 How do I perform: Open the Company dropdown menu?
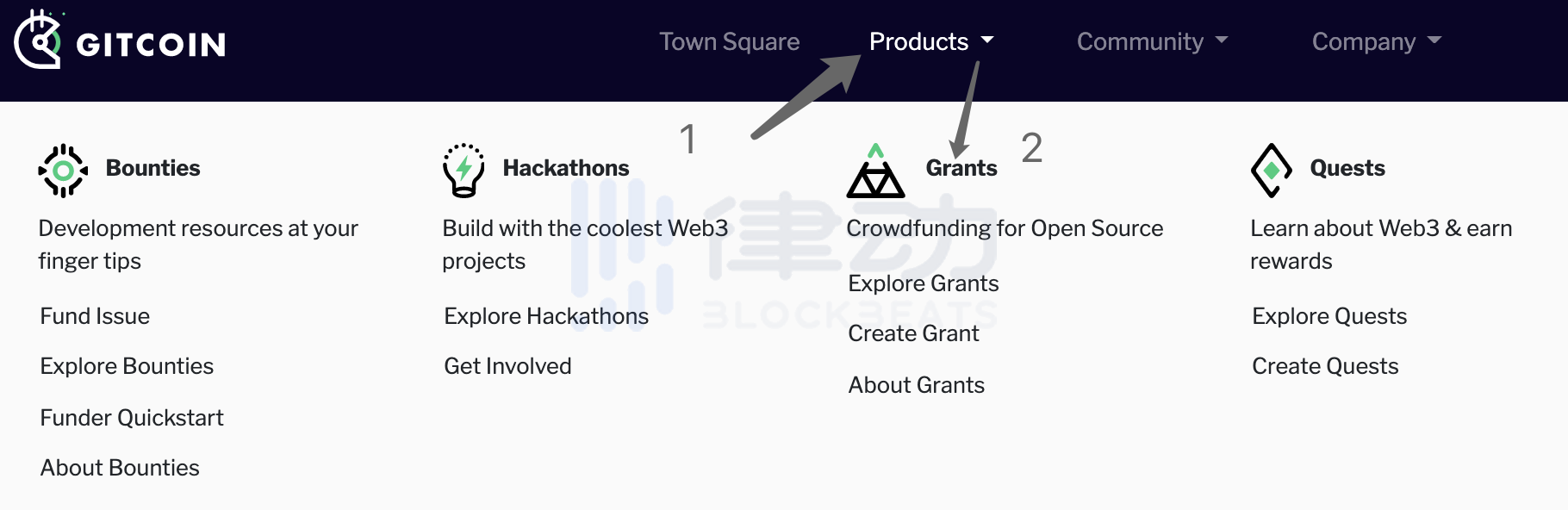1376,41
